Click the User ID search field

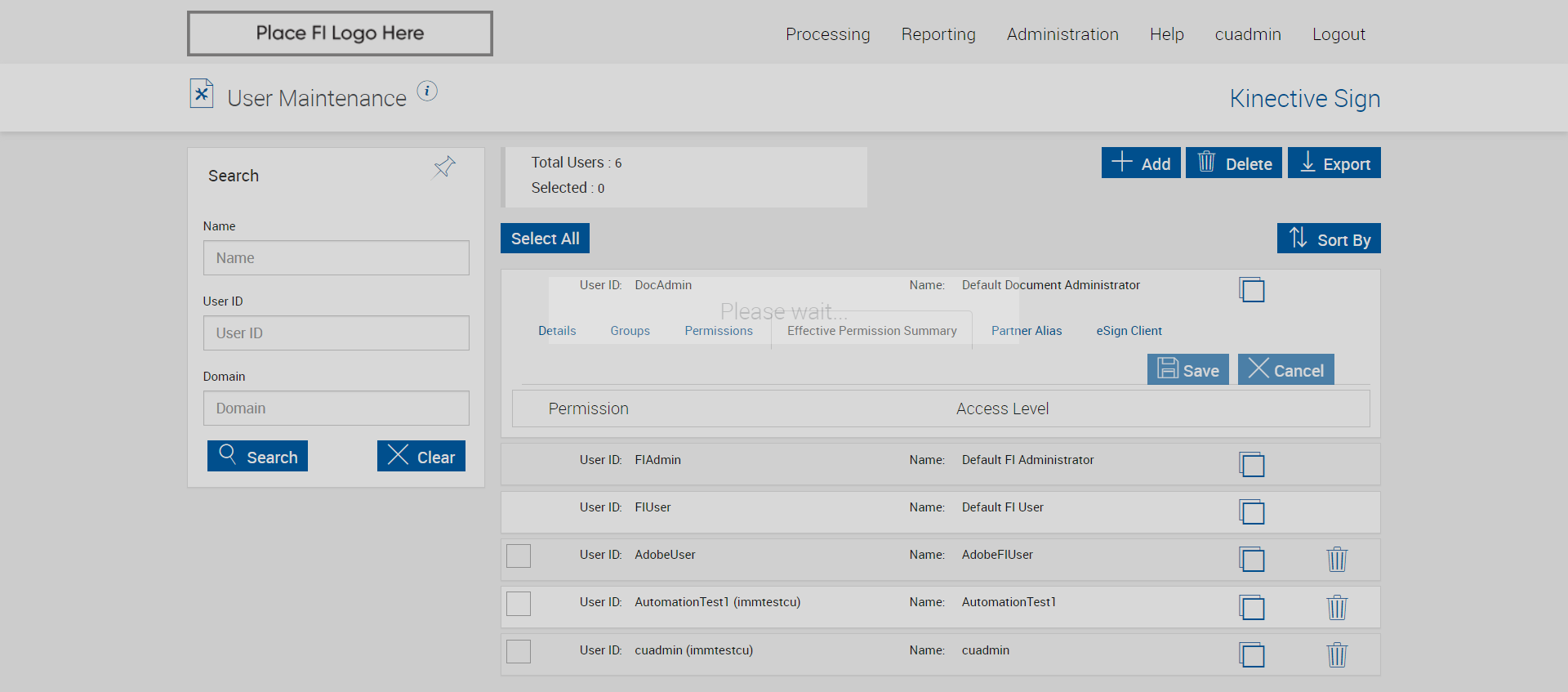point(336,333)
